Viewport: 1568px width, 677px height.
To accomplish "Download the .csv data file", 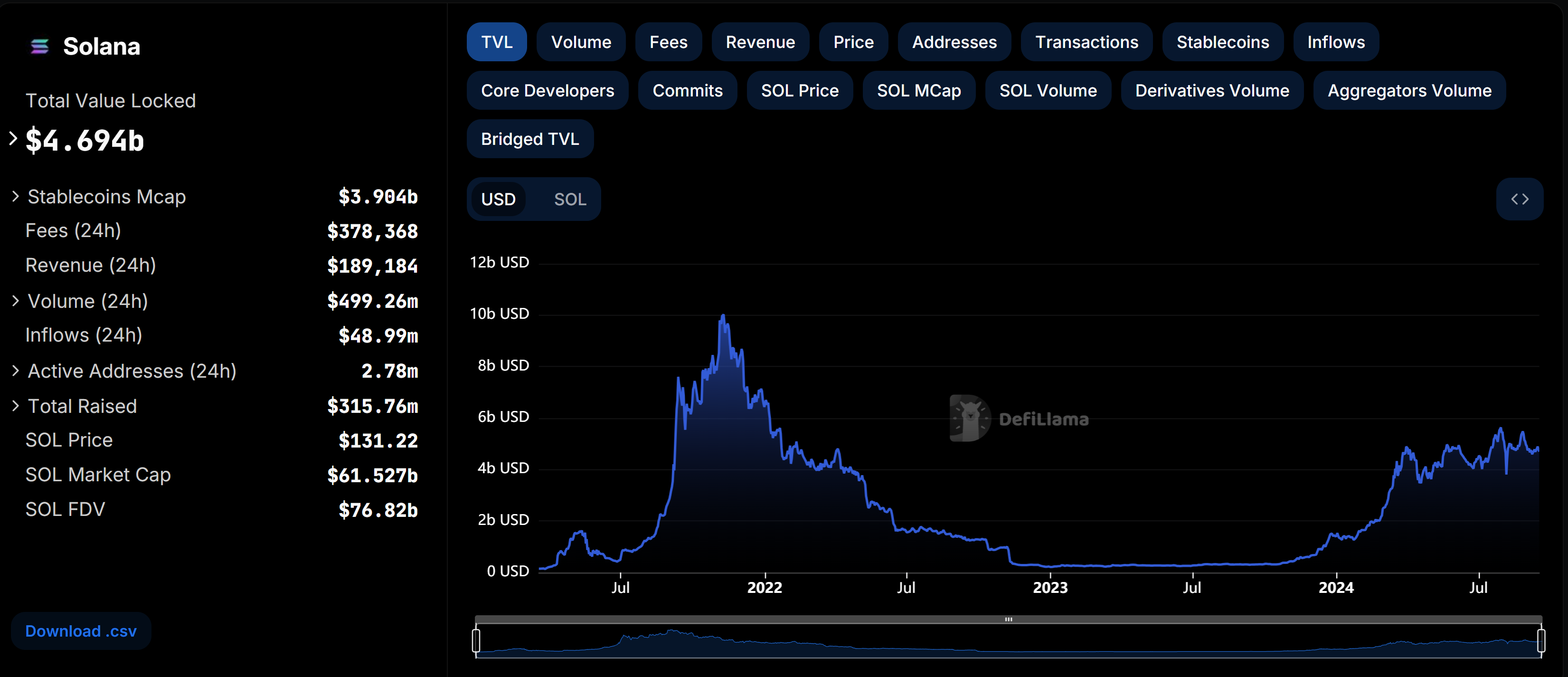I will click(x=81, y=631).
